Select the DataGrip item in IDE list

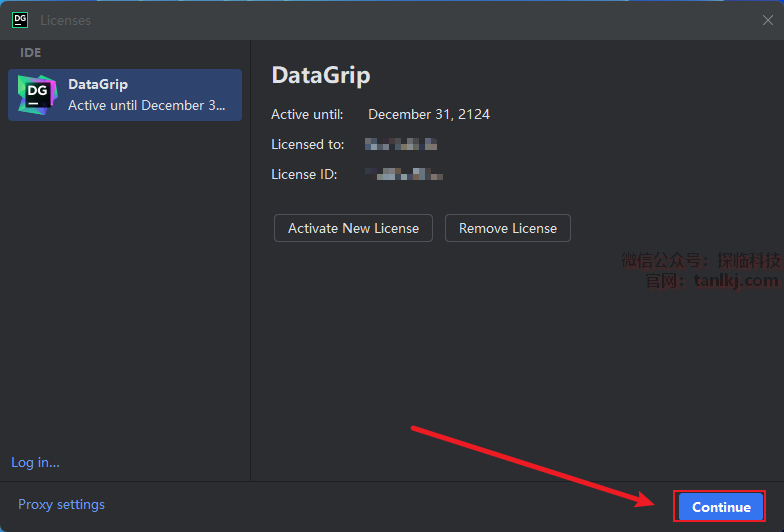(125, 95)
